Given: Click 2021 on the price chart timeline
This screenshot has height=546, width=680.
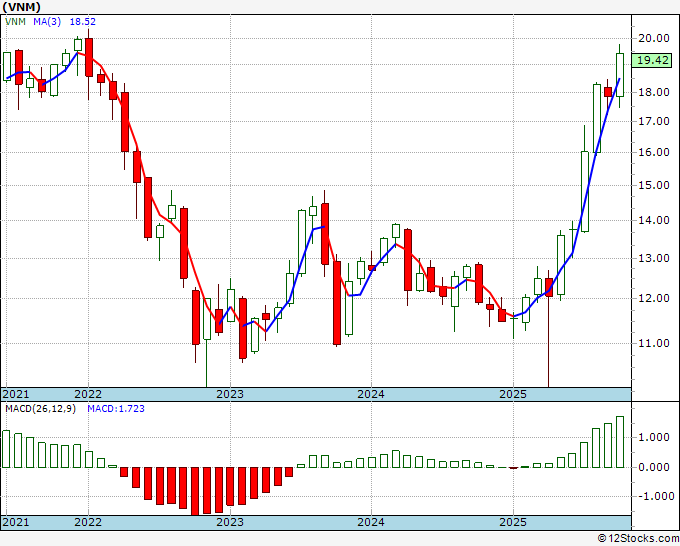Looking at the screenshot, I should [x=16, y=394].
